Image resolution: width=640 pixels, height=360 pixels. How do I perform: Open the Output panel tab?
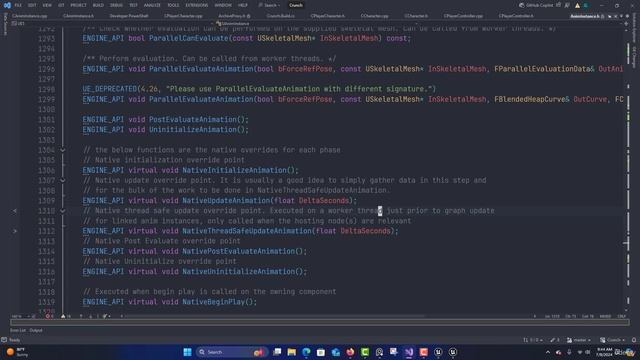pyautogui.click(x=36, y=330)
